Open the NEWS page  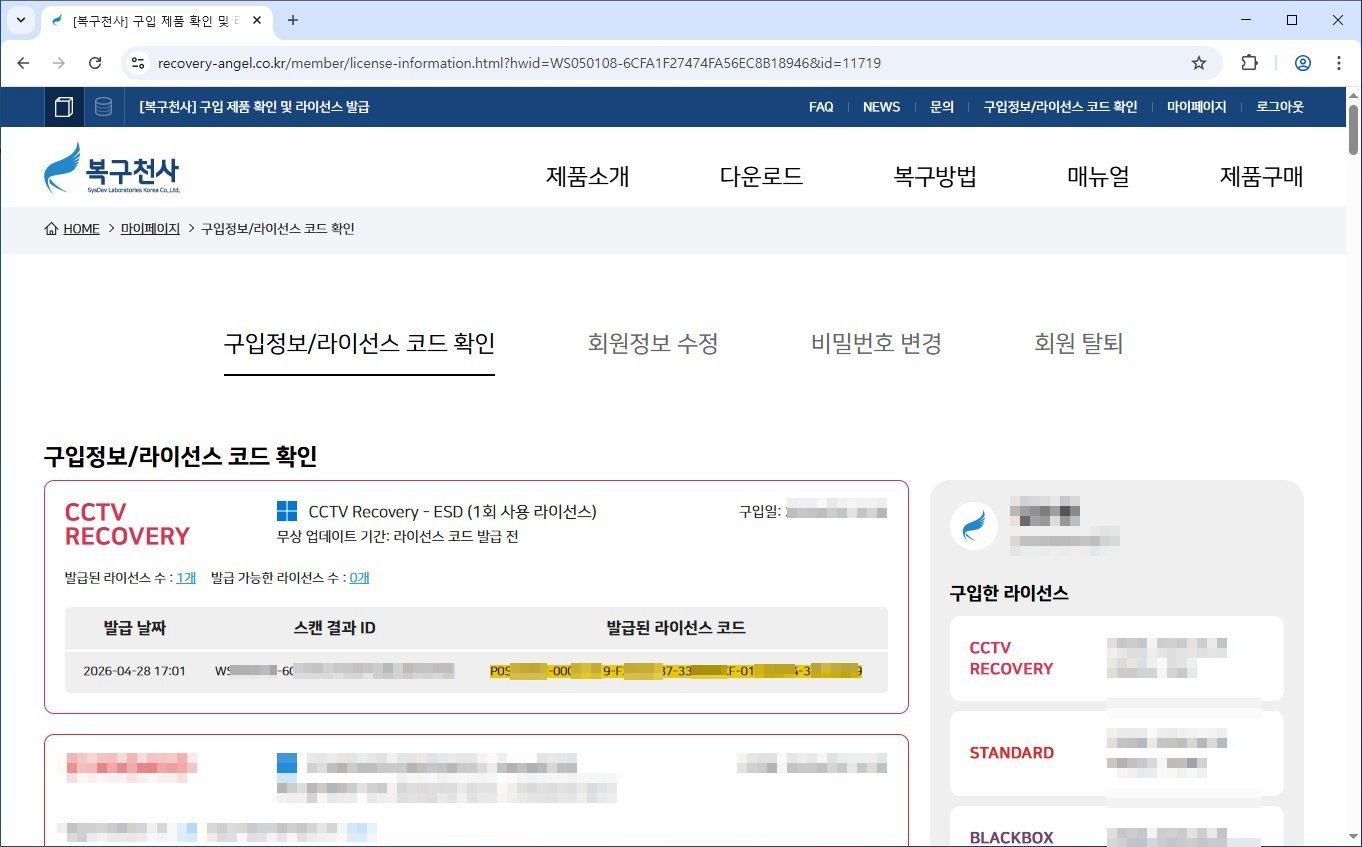tap(881, 107)
